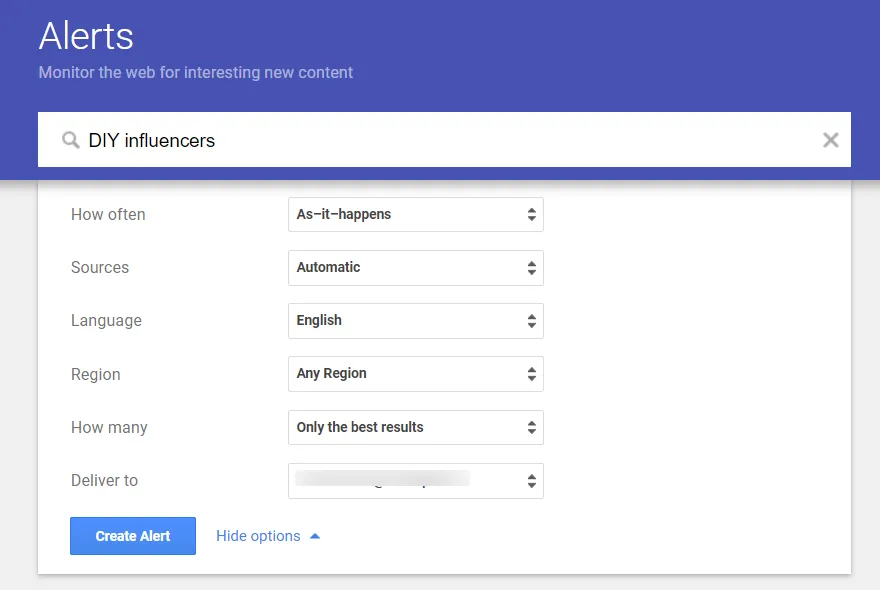Click the 'Hide options' link

click(x=258, y=536)
